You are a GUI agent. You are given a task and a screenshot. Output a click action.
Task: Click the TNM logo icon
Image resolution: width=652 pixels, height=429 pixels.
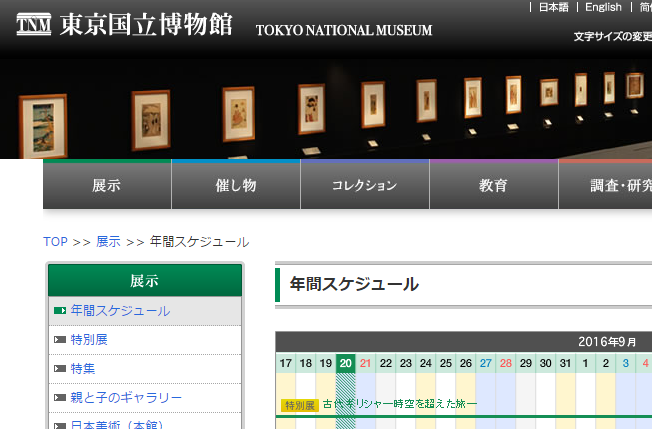tap(34, 24)
